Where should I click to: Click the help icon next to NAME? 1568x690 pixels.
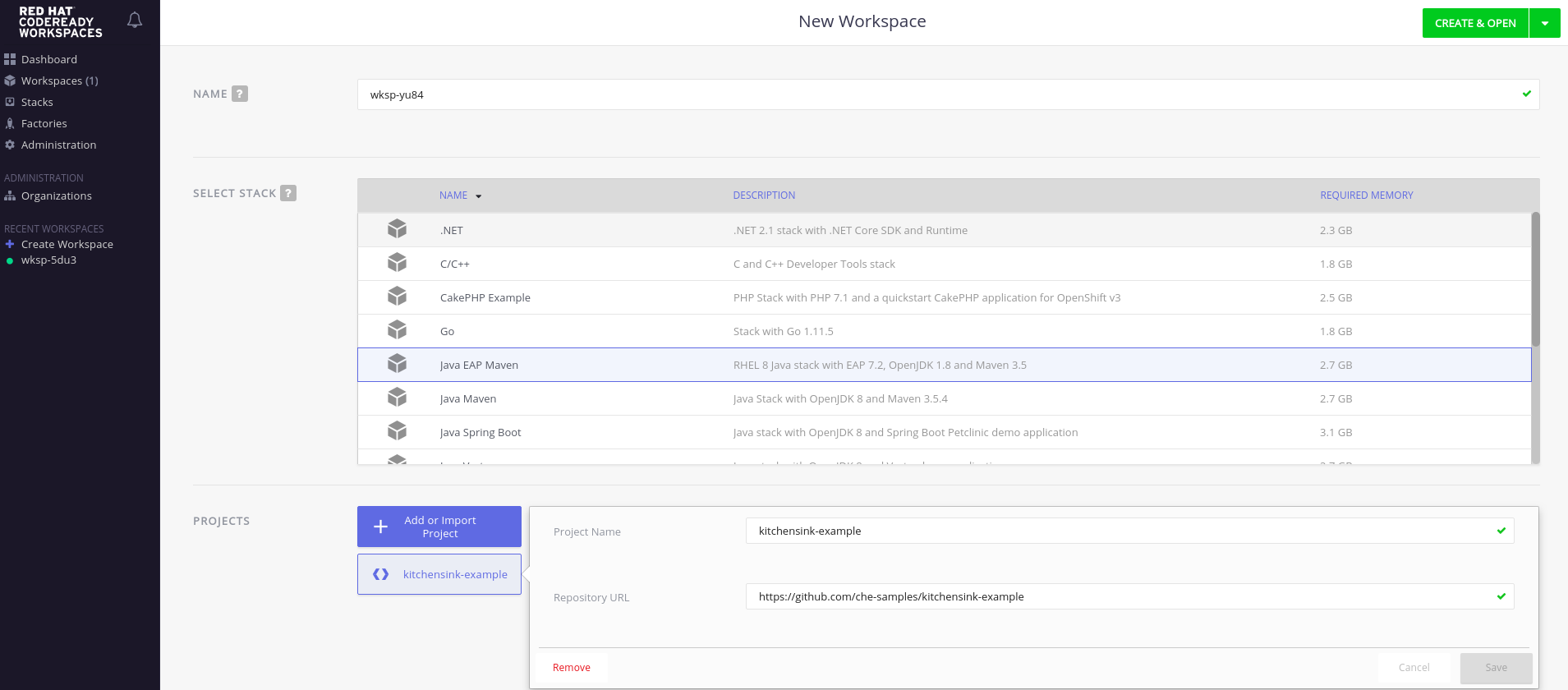pos(240,94)
